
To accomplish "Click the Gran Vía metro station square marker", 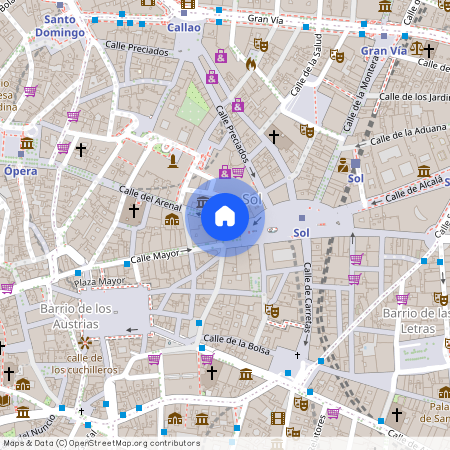I will [384, 36].
